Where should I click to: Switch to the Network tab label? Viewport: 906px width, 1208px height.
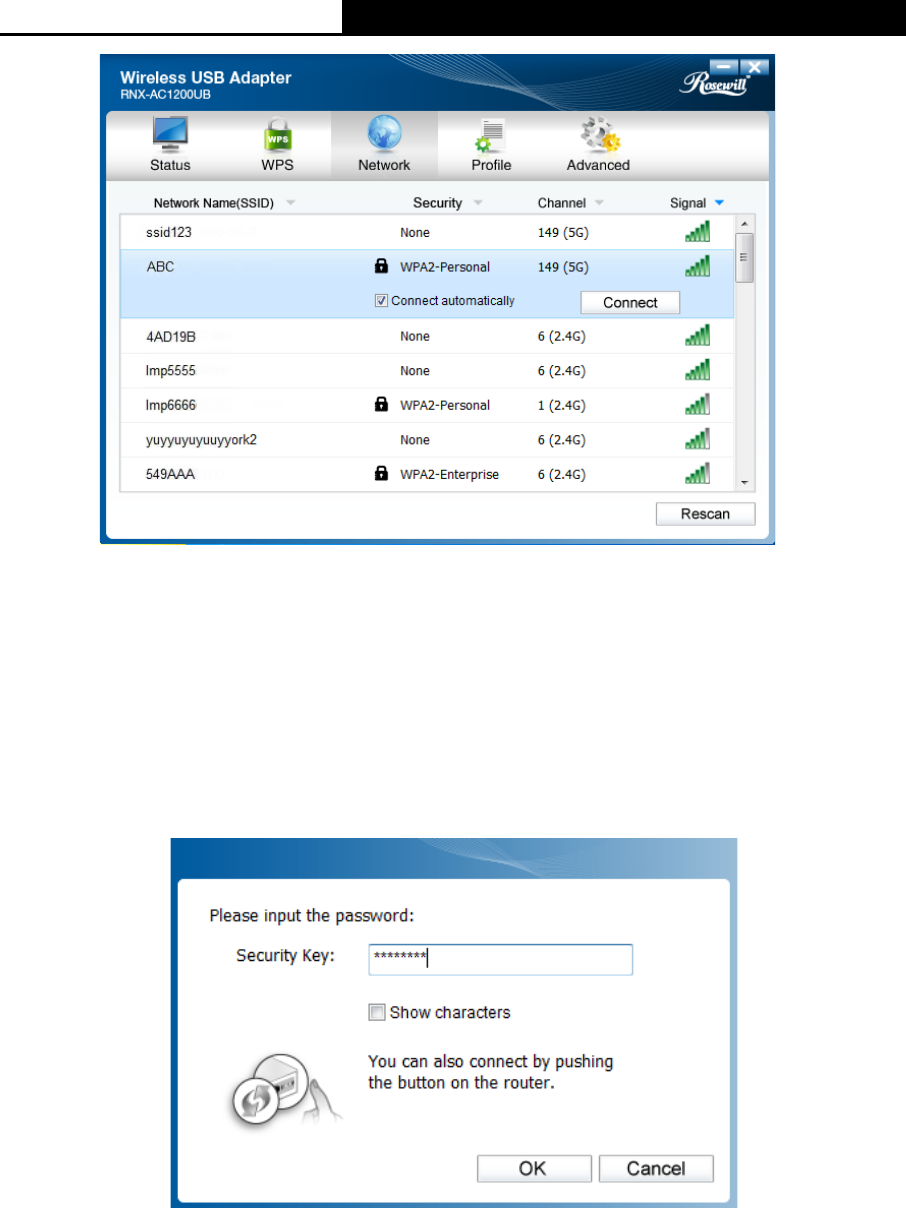[385, 165]
